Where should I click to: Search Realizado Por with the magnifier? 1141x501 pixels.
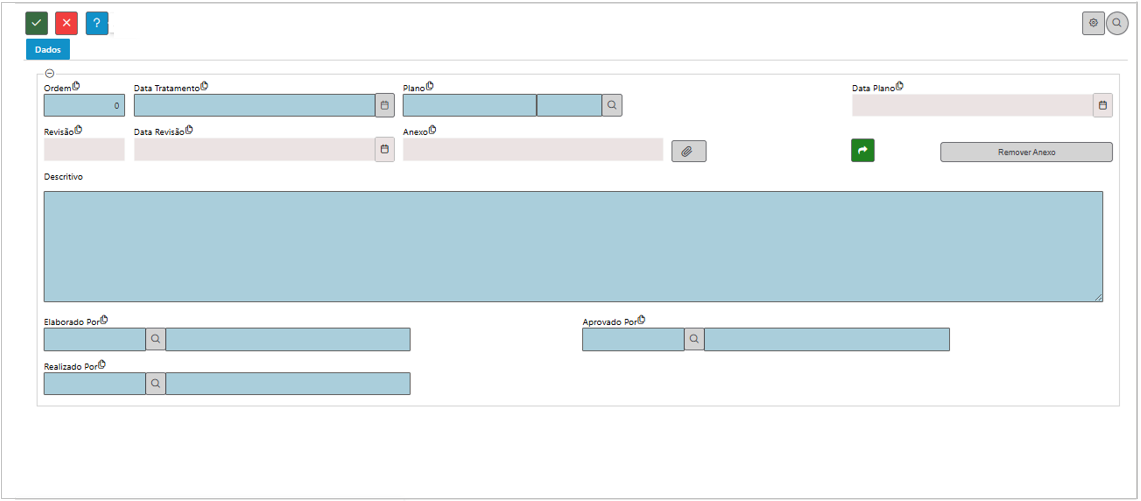pyautogui.click(x=156, y=383)
